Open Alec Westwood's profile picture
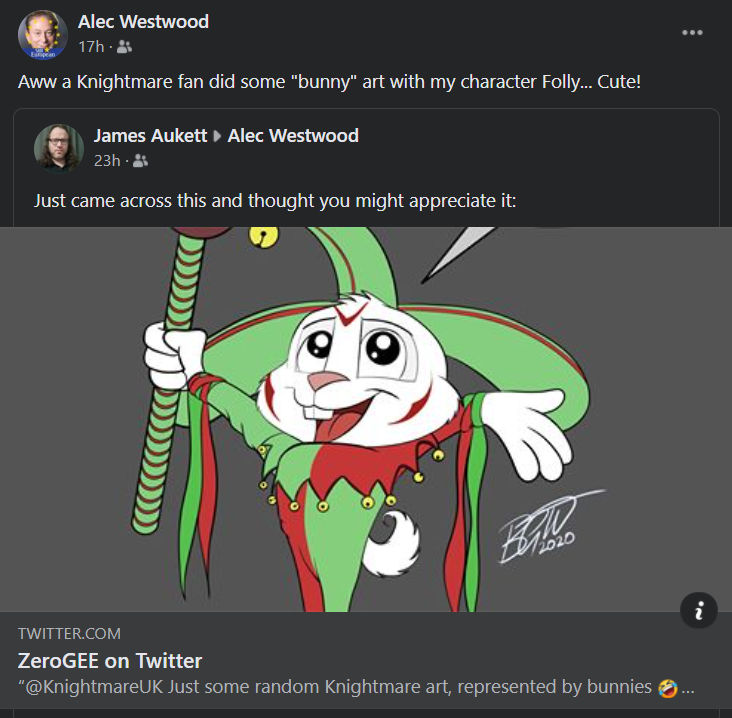732x718 pixels. (43, 34)
